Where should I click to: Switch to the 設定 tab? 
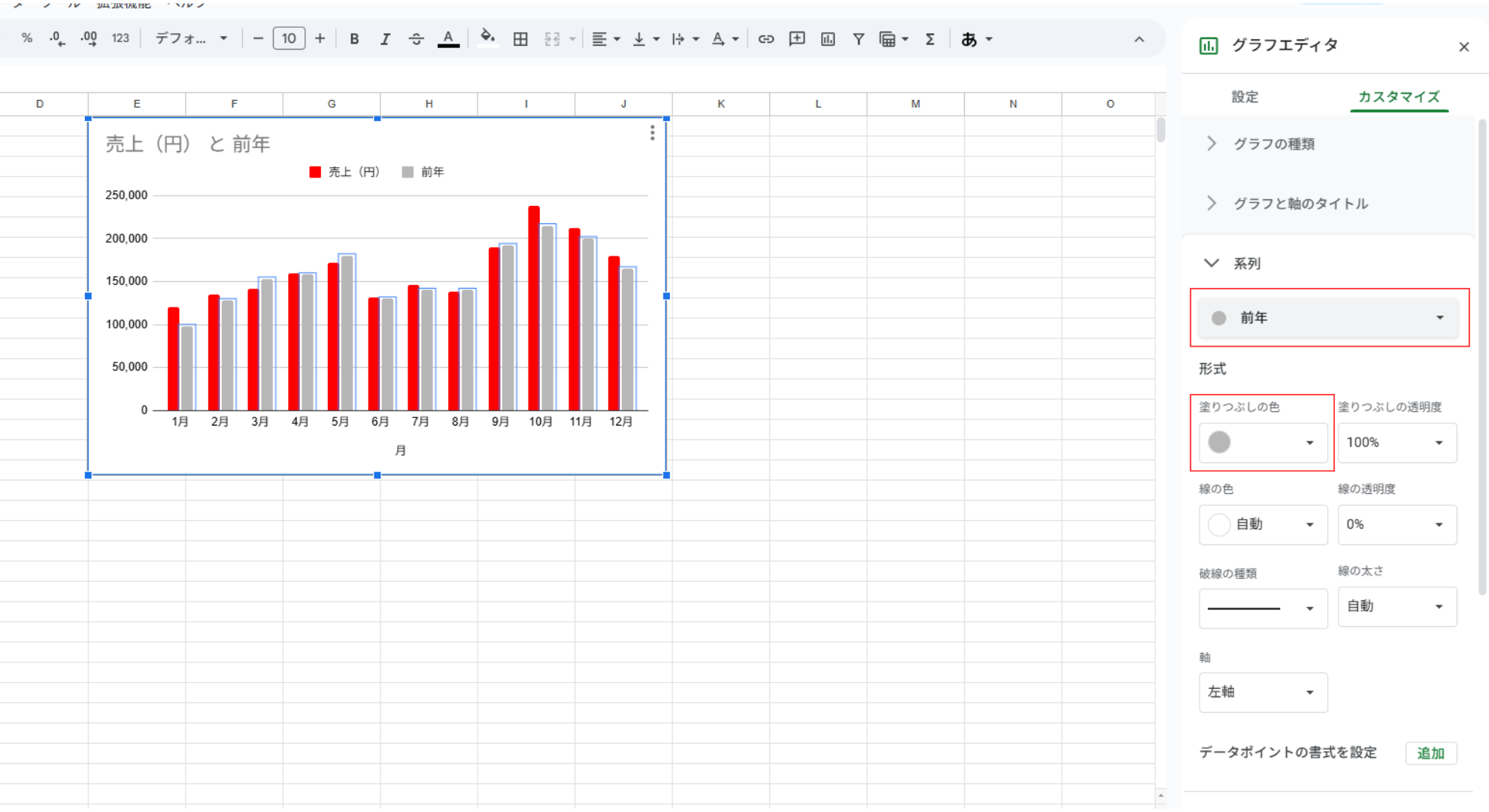tap(1245, 97)
